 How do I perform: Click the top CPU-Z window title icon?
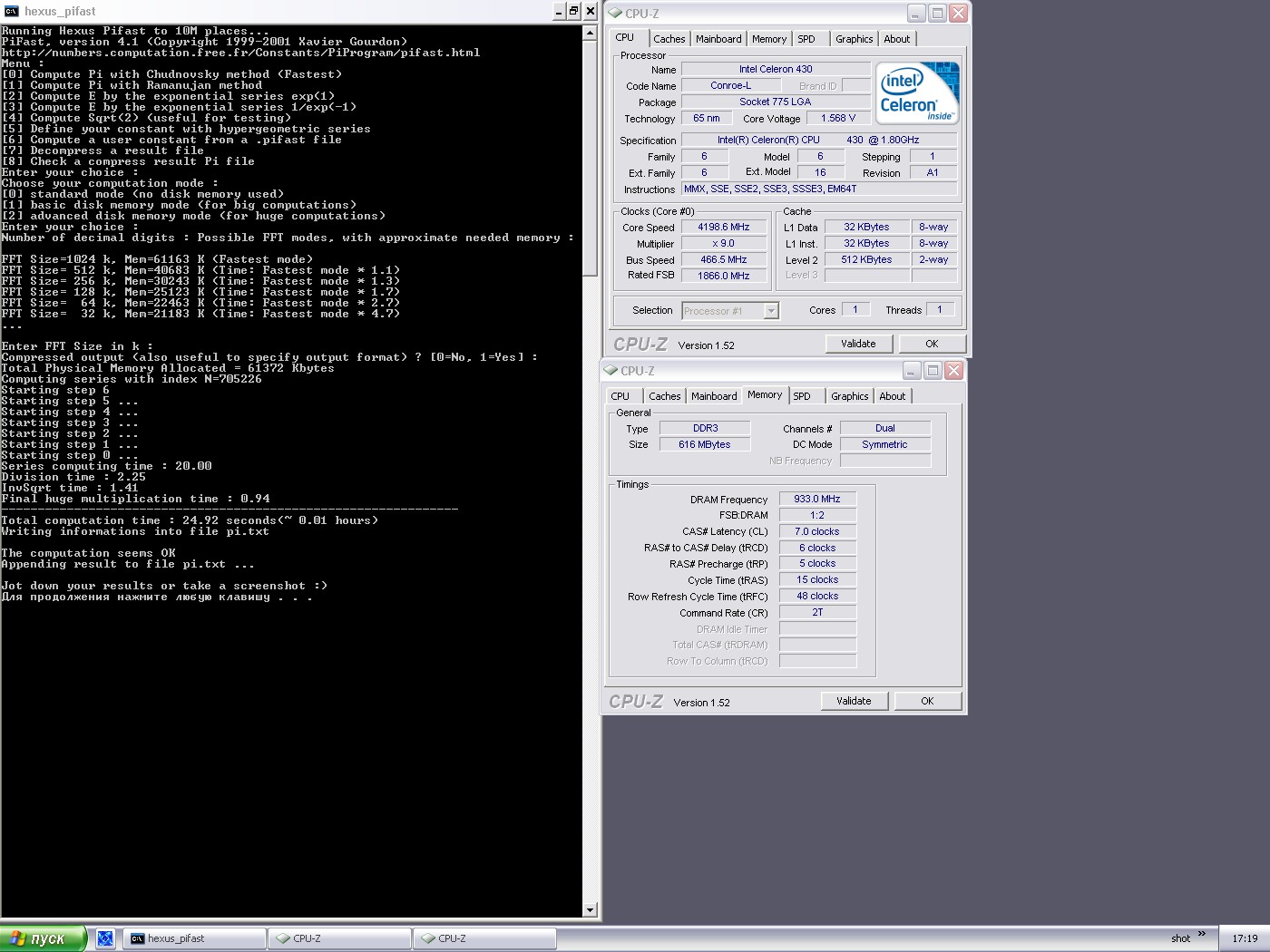615,13
